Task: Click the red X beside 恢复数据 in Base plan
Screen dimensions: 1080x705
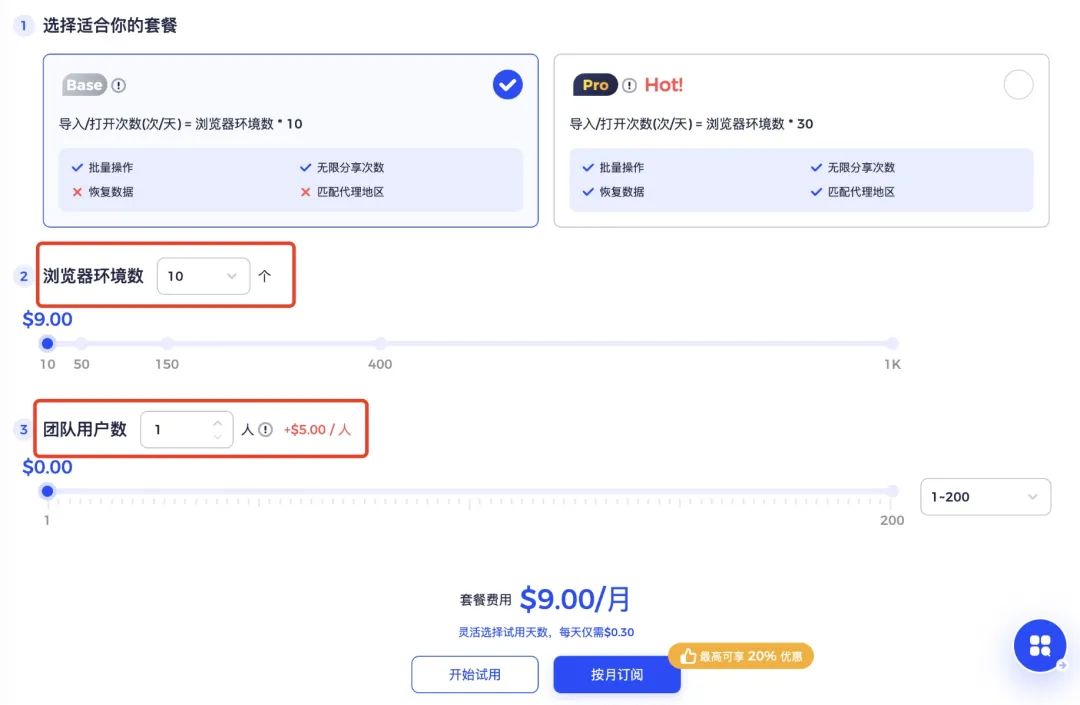Action: pyautogui.click(x=76, y=192)
